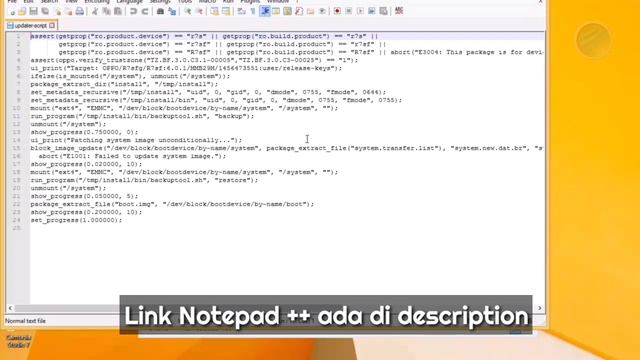
Task: Click the 'abort("E1001: Failed to update' line
Action: tap(132, 156)
